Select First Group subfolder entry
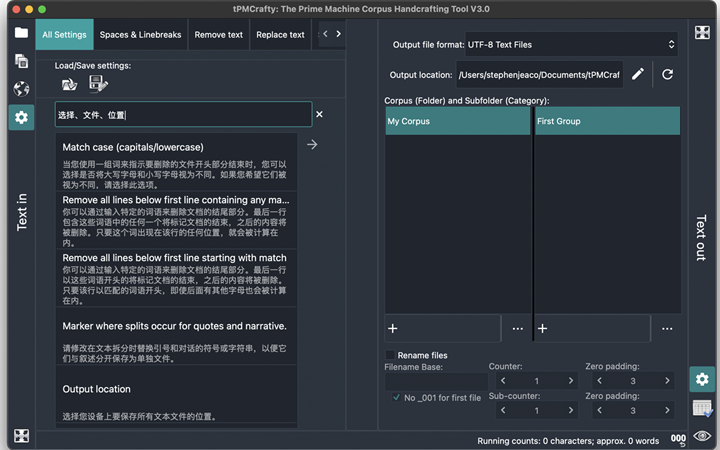Screen dimensions: 720x450 (608, 121)
